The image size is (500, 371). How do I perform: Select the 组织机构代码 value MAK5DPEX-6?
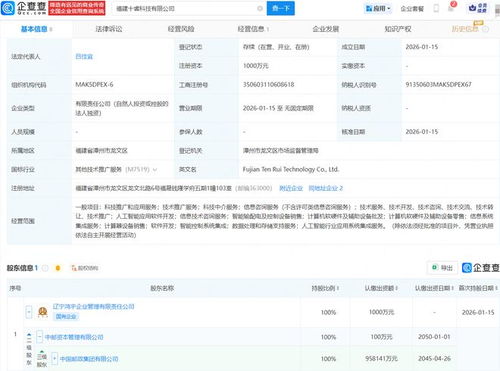(x=94, y=85)
